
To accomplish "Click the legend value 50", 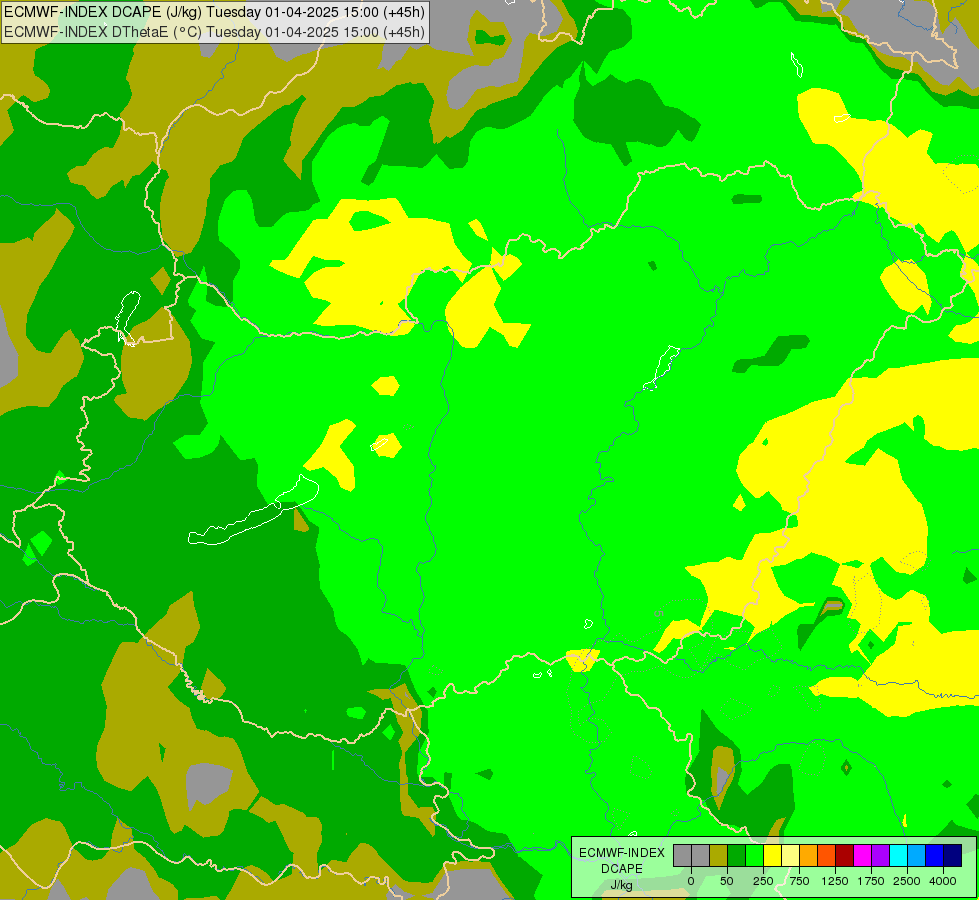I will point(727,881).
